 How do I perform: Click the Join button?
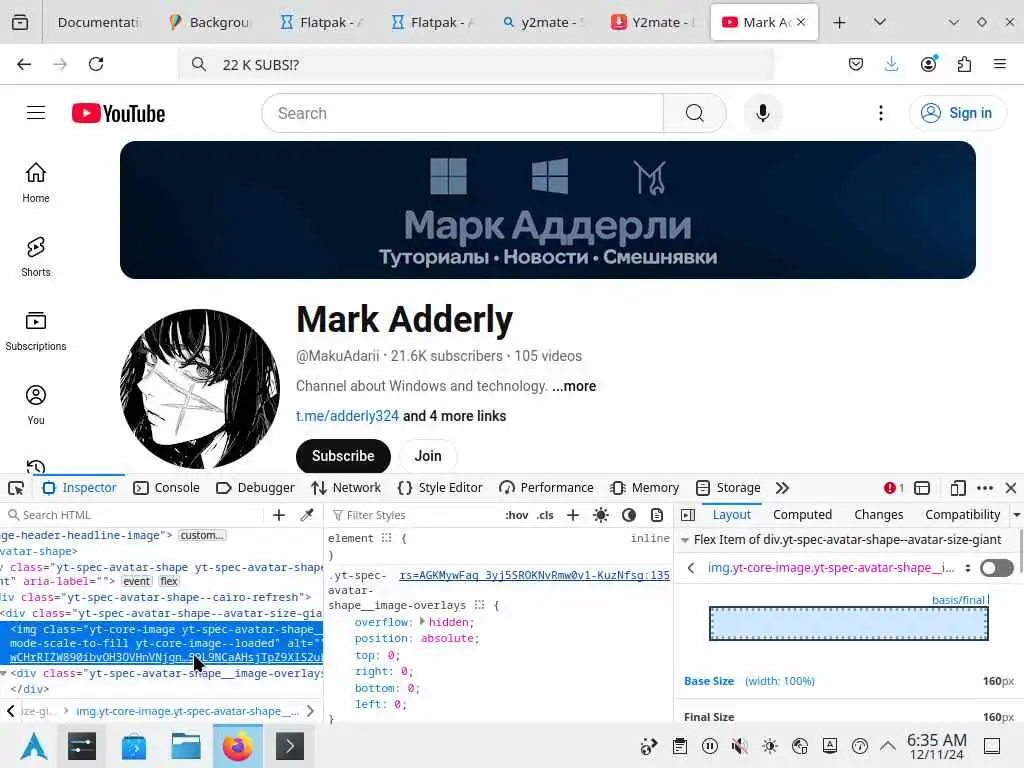[x=428, y=456]
